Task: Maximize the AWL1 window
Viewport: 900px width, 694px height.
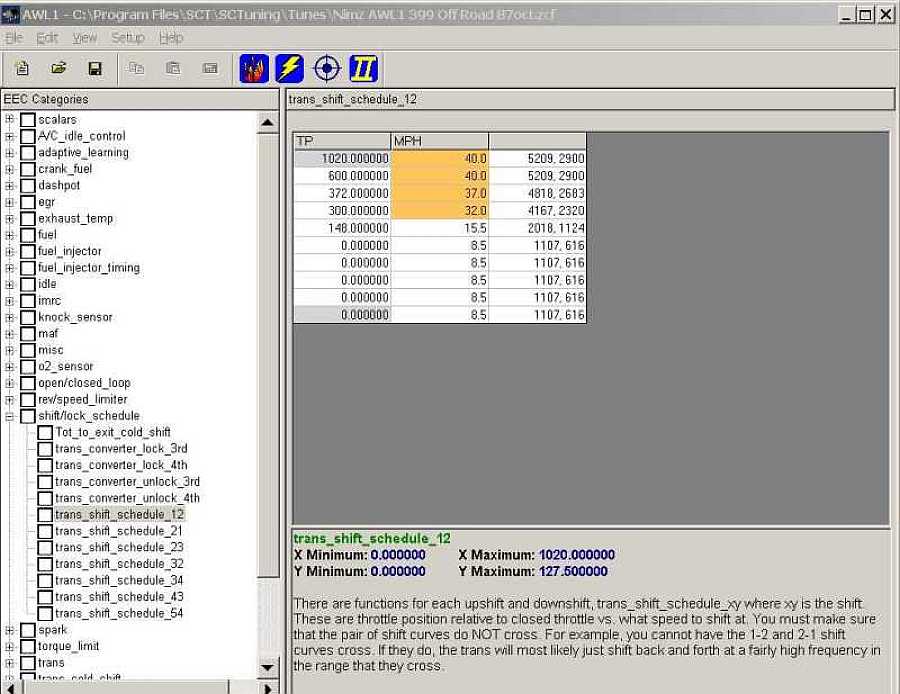Action: 865,15
